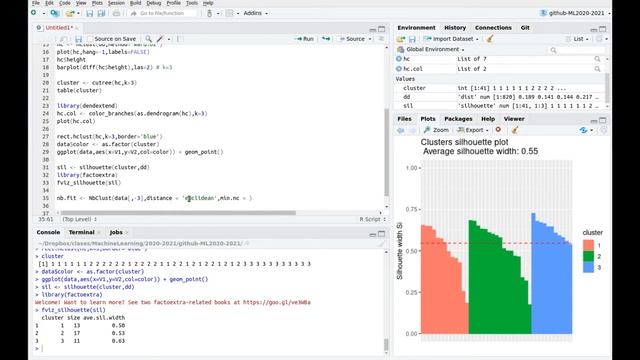Image resolution: width=640 pixels, height=360 pixels.
Task: Go to previous plot with back arrow
Action: point(400,130)
